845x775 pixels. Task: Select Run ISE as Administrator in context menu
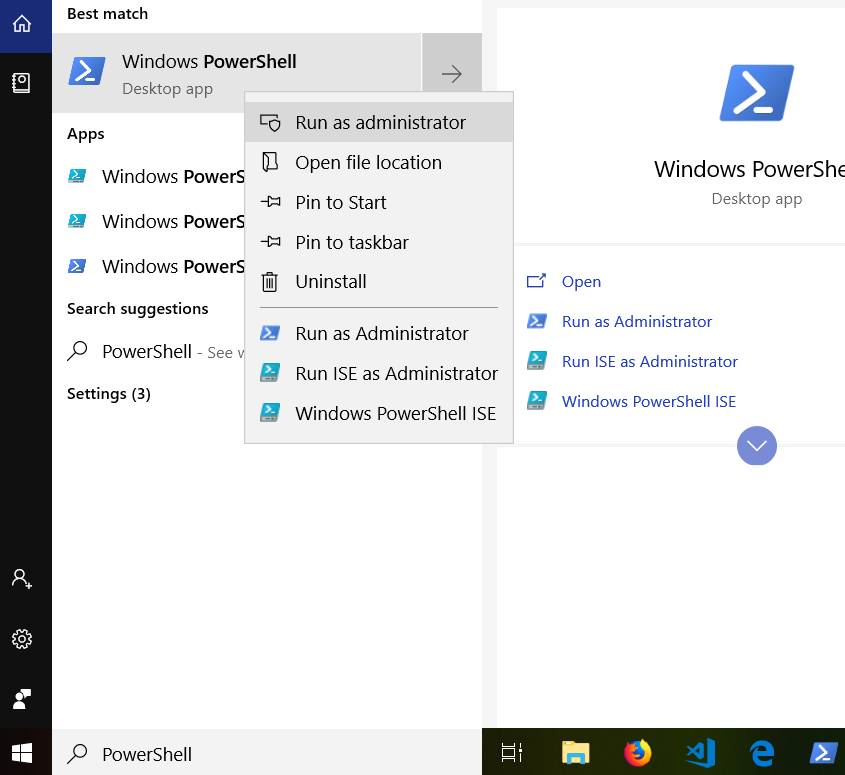point(379,373)
